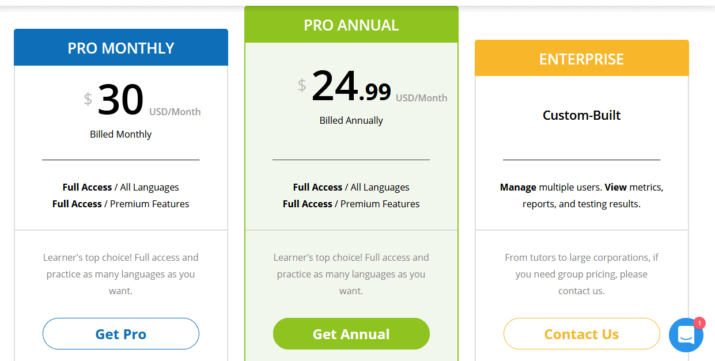Select the PRO MONTHLY plan header
Screen dimensions: 715x361
[x=121, y=47]
